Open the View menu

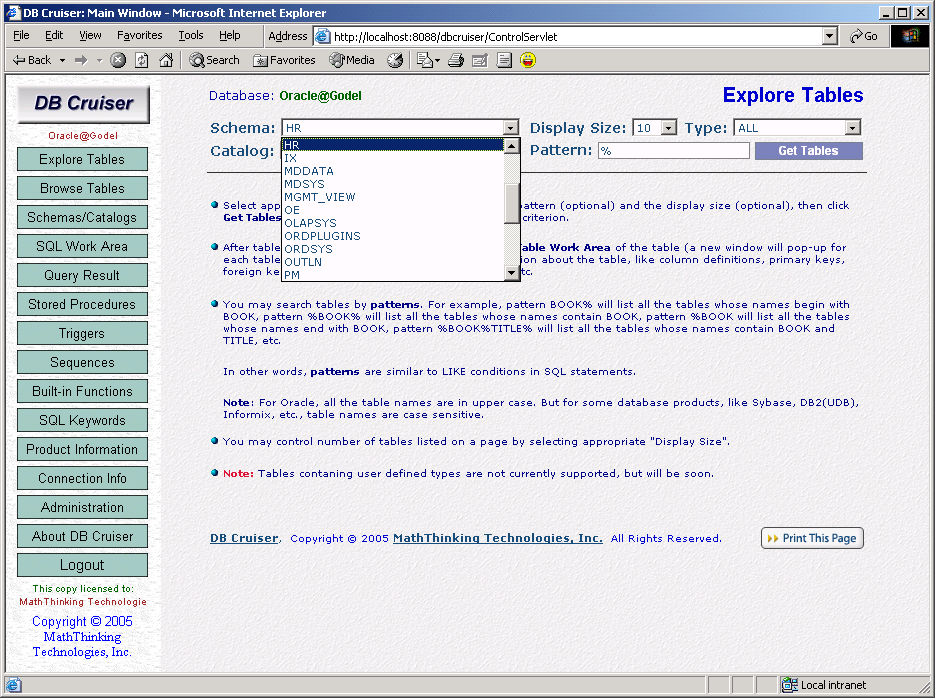point(90,35)
